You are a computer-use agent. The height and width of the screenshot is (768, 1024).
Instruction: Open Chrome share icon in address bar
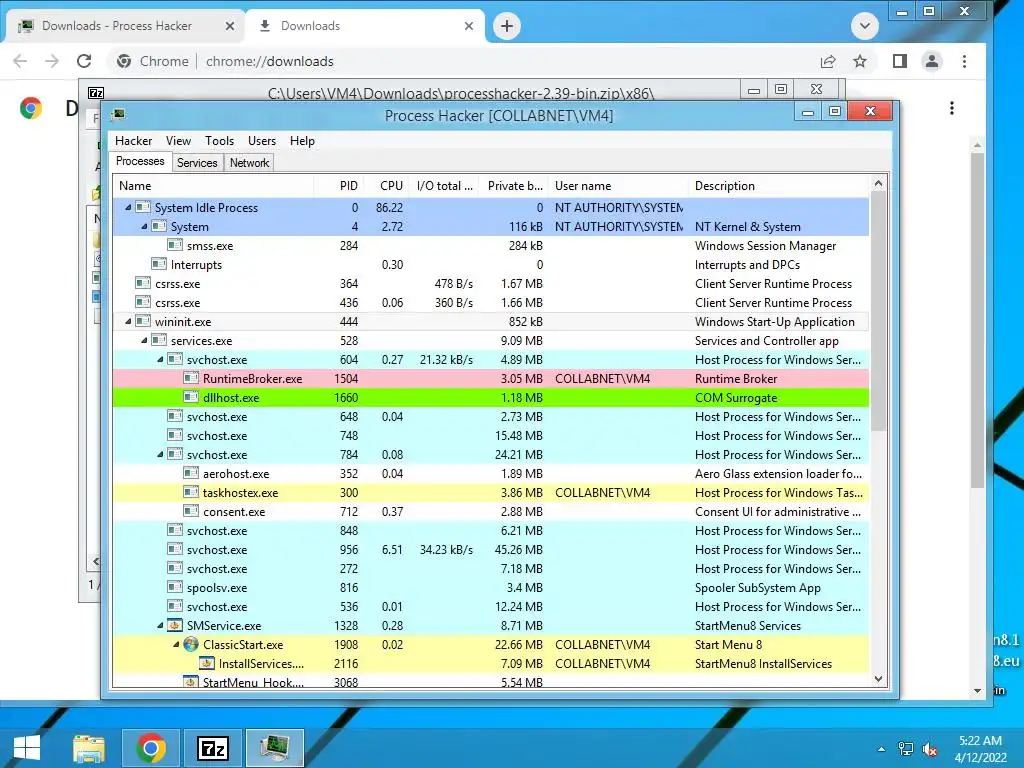pos(827,61)
